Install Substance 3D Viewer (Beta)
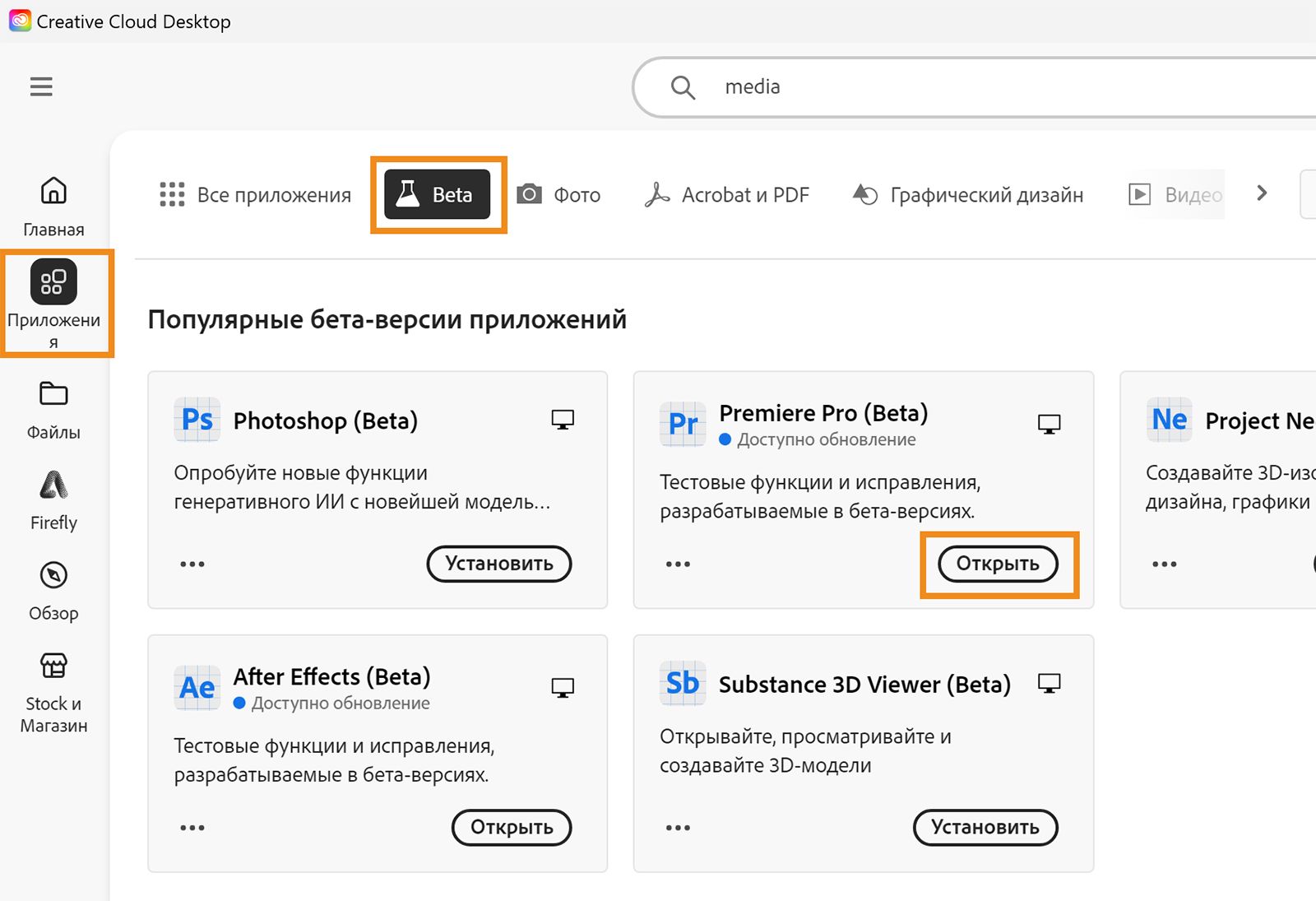1316x901 pixels. pyautogui.click(x=985, y=827)
